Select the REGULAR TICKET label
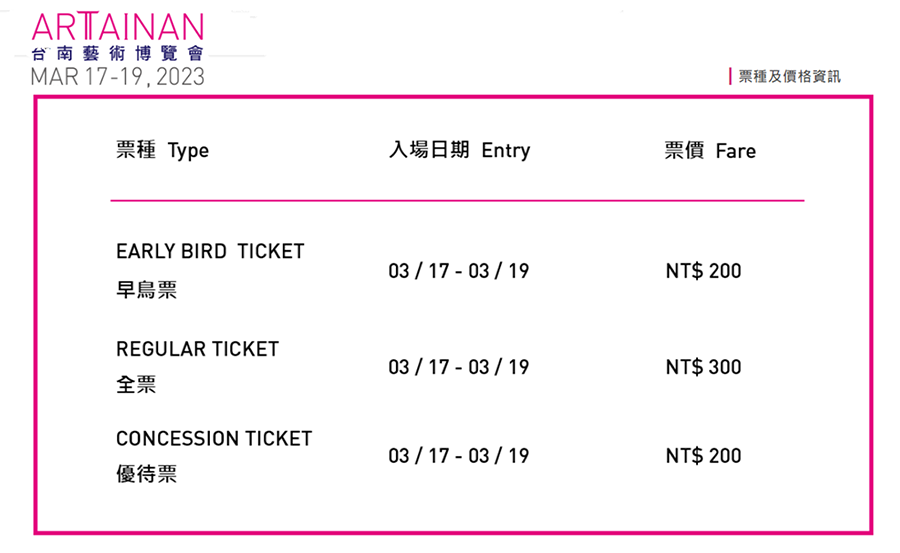 click(197, 349)
